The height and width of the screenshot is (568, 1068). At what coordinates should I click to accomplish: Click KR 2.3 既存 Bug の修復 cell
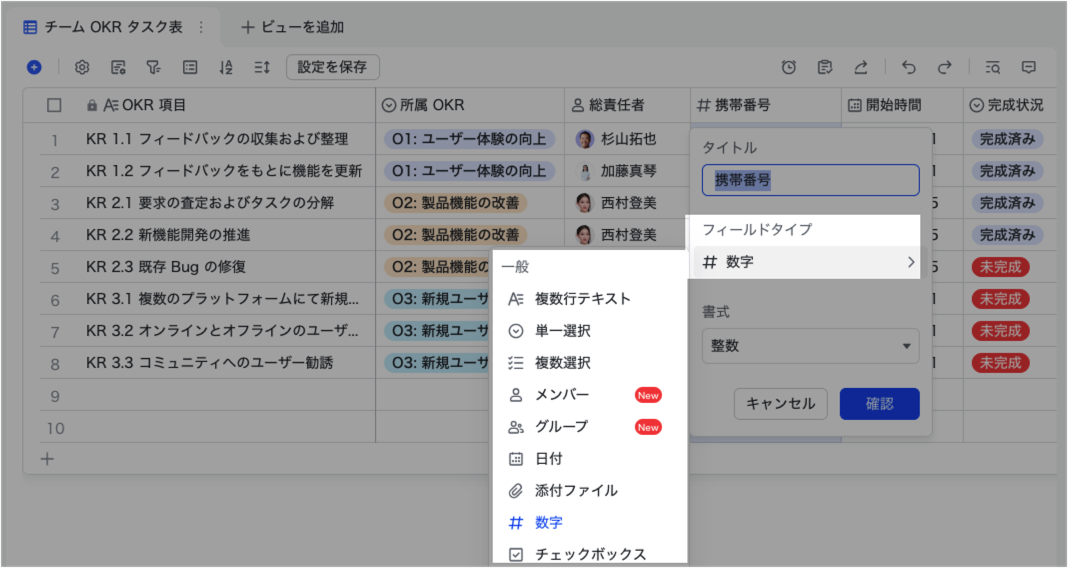tap(166, 267)
